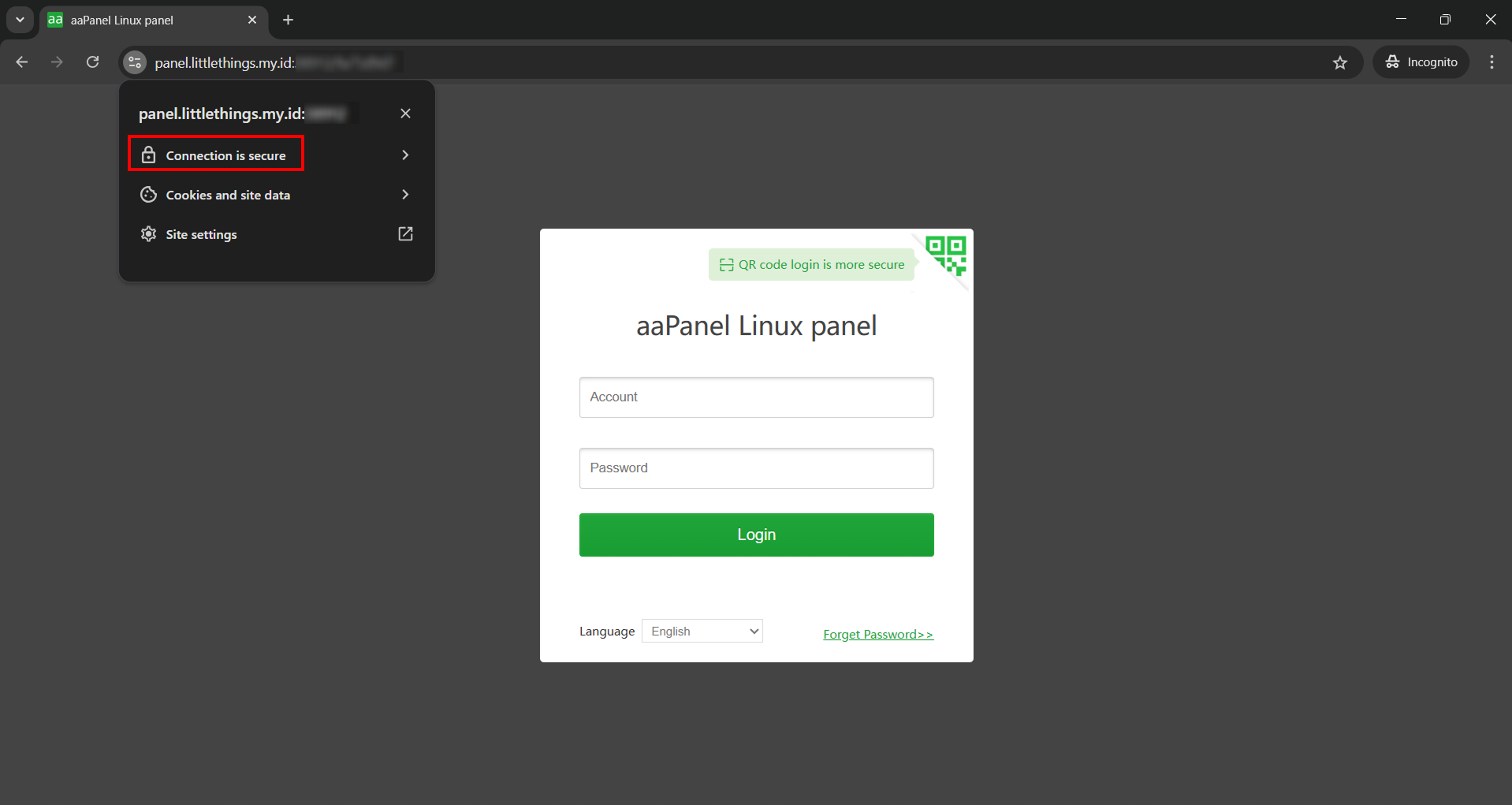This screenshot has width=1512, height=805.
Task: Click the browser reload icon
Action: click(x=92, y=62)
